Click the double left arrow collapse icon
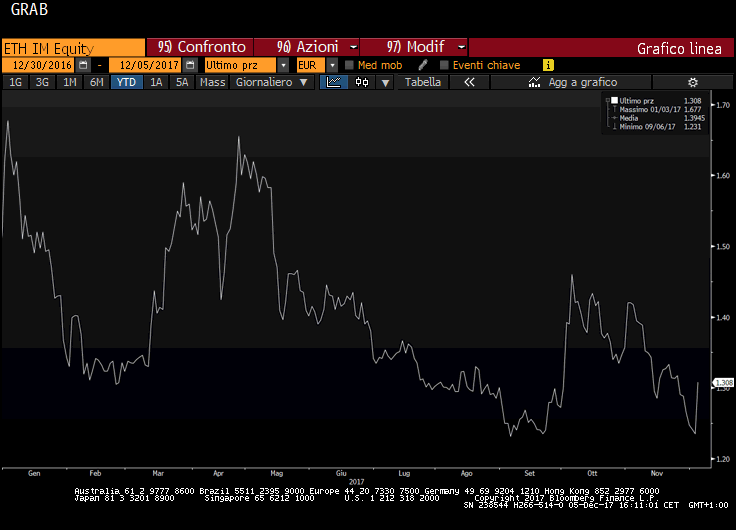This screenshot has width=736, height=530. coord(469,82)
